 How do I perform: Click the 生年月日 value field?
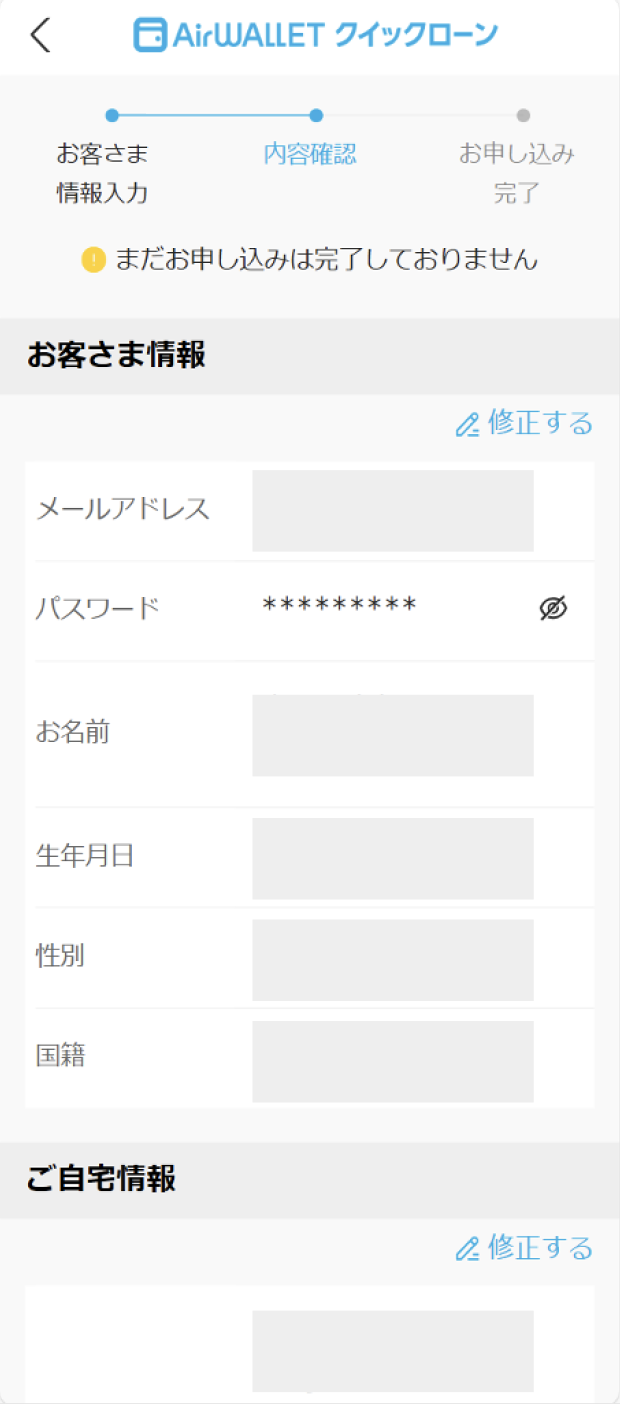click(393, 858)
